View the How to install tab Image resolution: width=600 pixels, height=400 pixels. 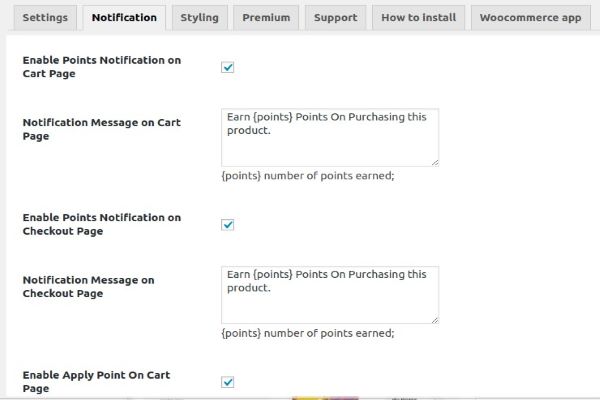click(x=418, y=18)
